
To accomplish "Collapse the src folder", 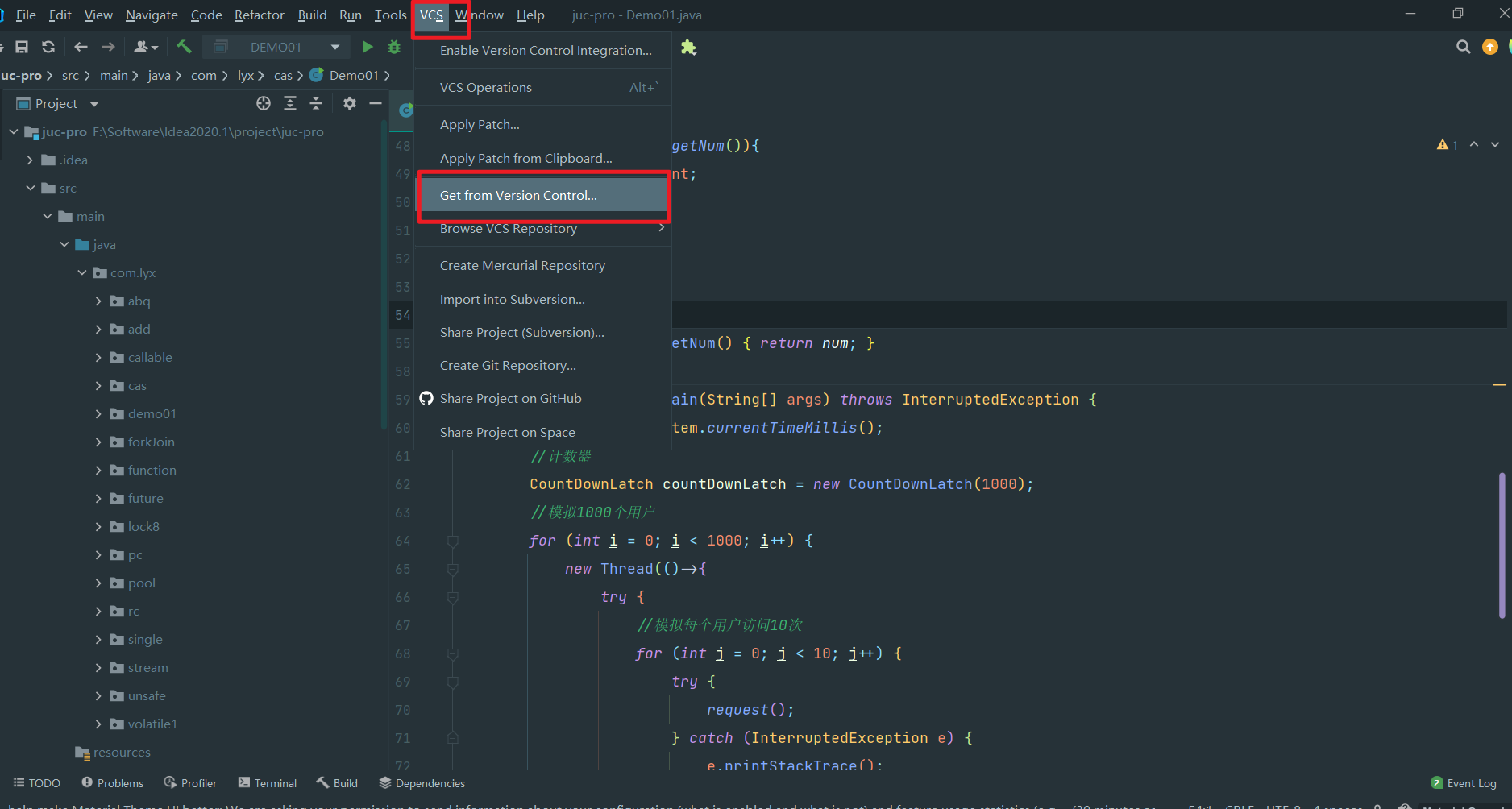I will click(x=30, y=188).
